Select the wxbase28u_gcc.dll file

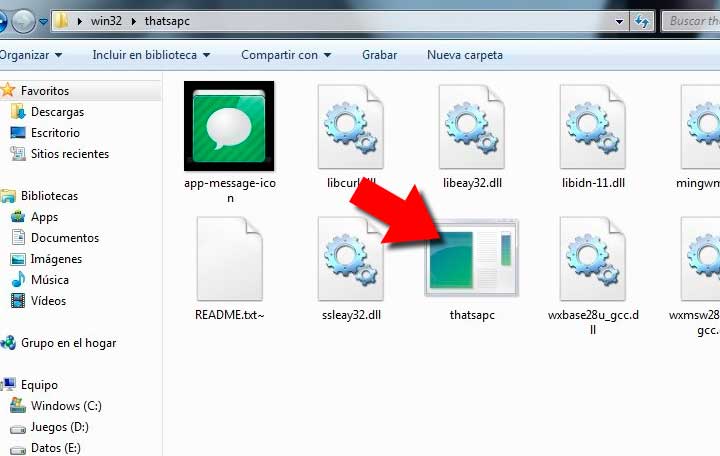point(593,258)
